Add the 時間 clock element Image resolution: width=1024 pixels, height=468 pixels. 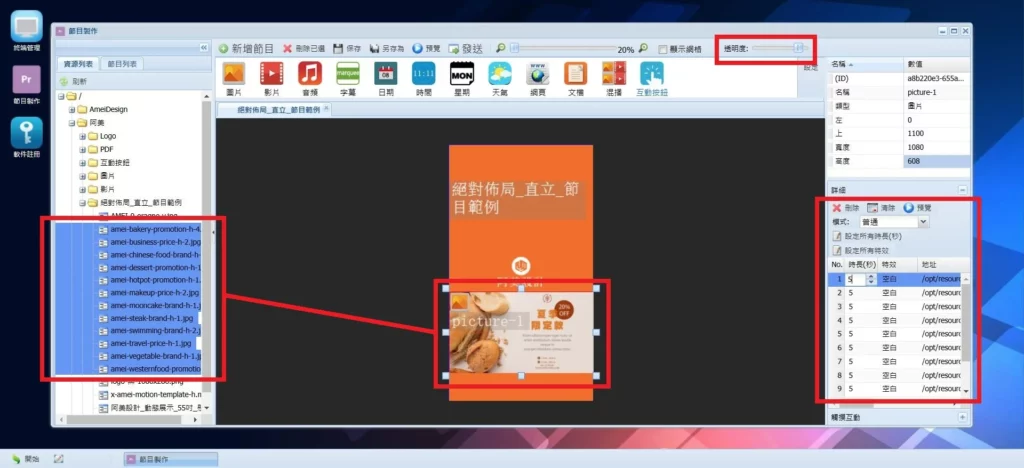(x=423, y=75)
